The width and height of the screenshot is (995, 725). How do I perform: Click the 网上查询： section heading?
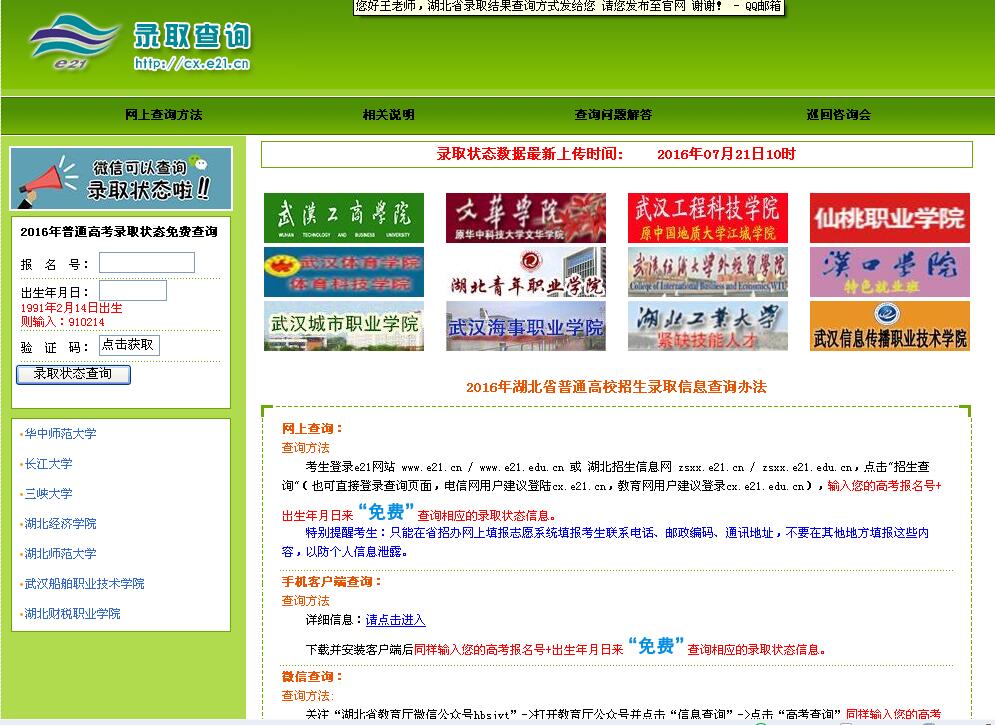pos(312,429)
